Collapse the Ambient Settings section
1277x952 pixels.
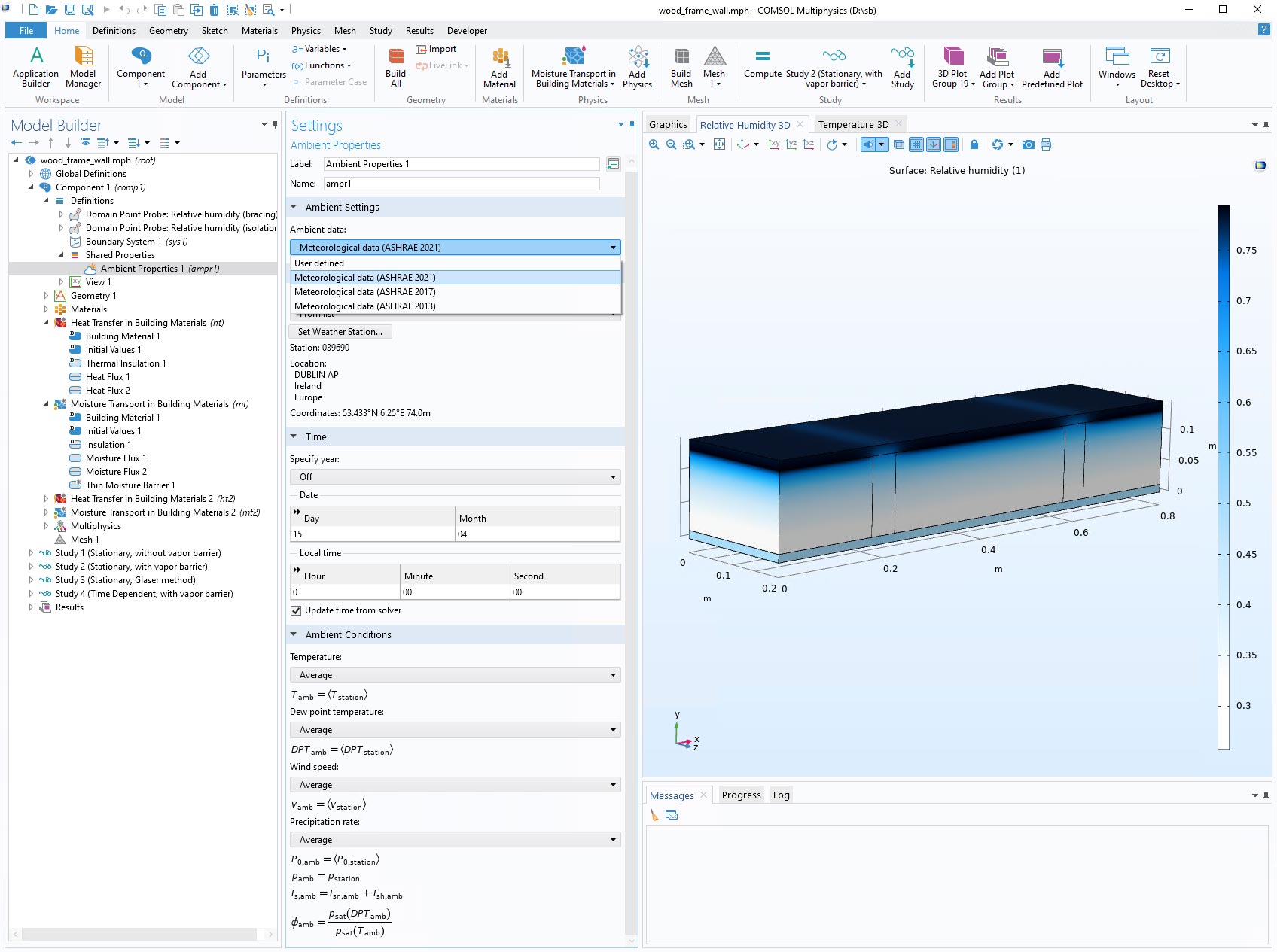294,207
